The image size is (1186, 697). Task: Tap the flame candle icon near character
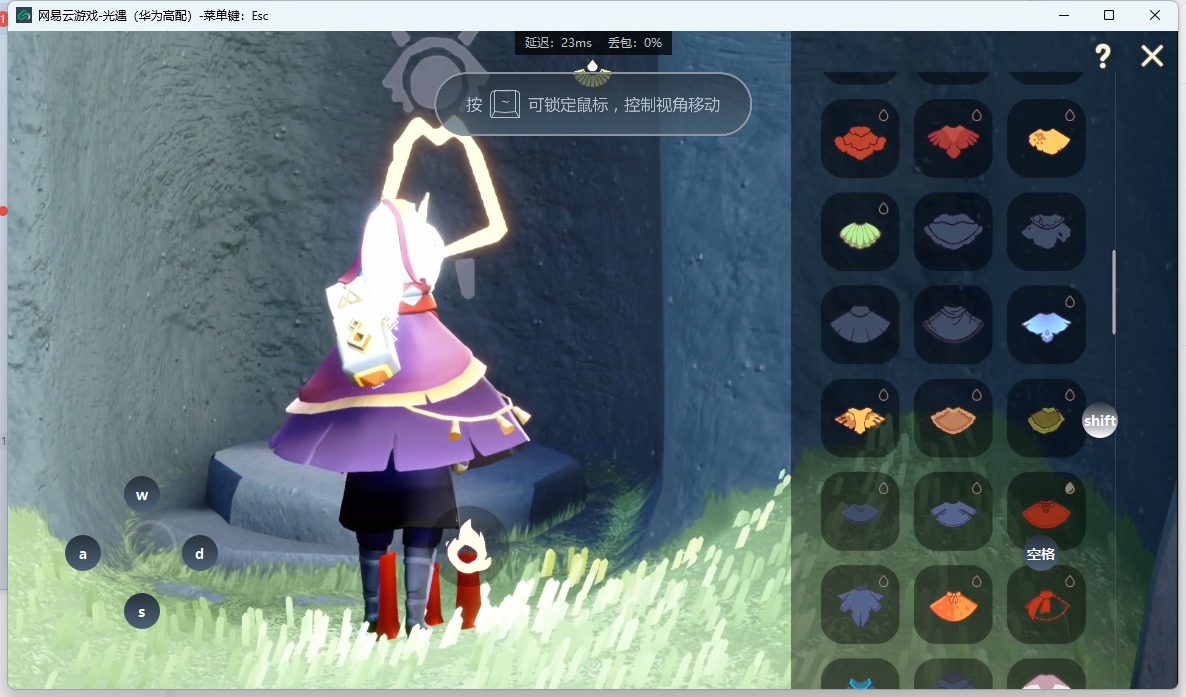(x=468, y=550)
